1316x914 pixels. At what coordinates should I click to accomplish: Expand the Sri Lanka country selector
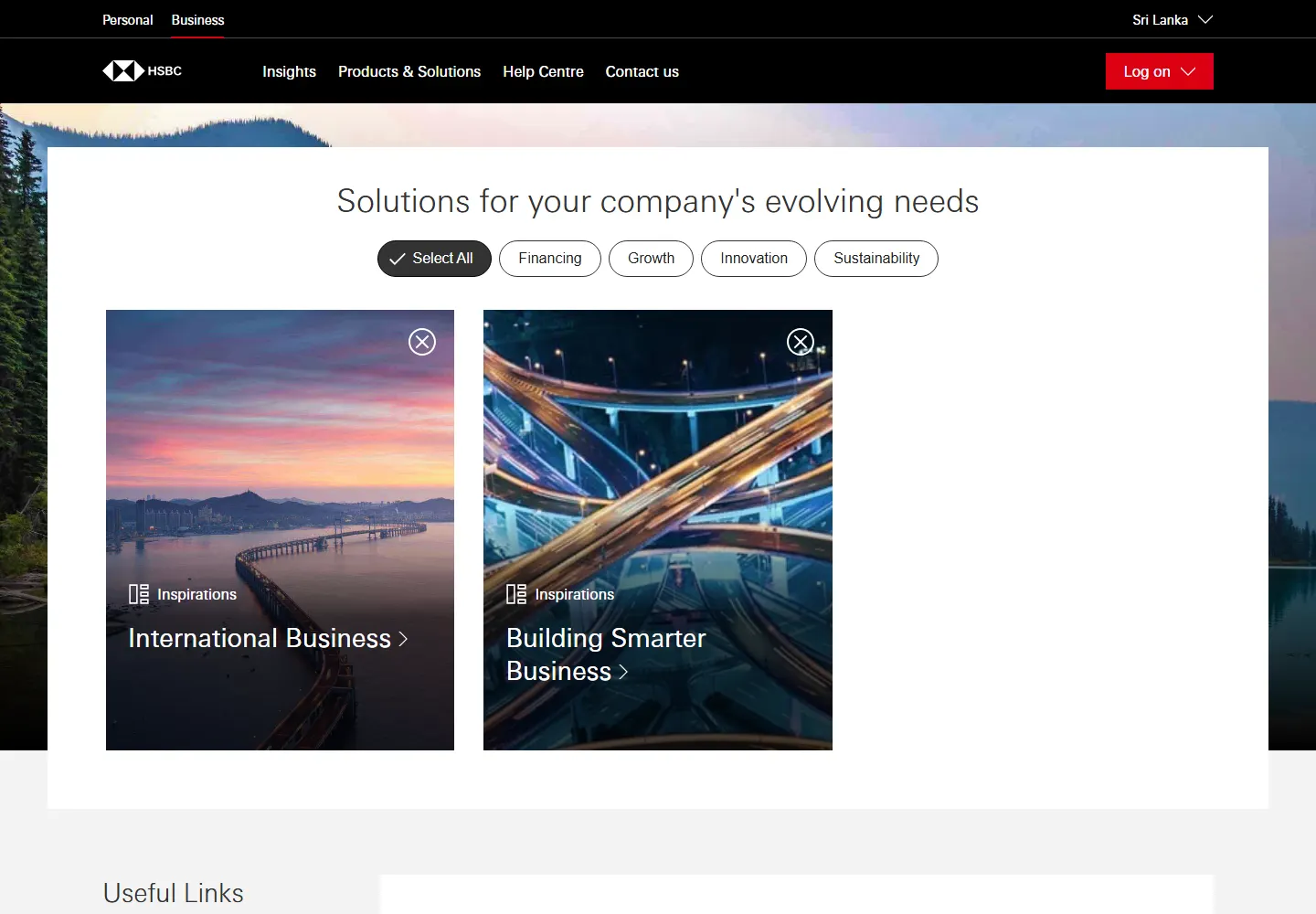[x=1173, y=19]
